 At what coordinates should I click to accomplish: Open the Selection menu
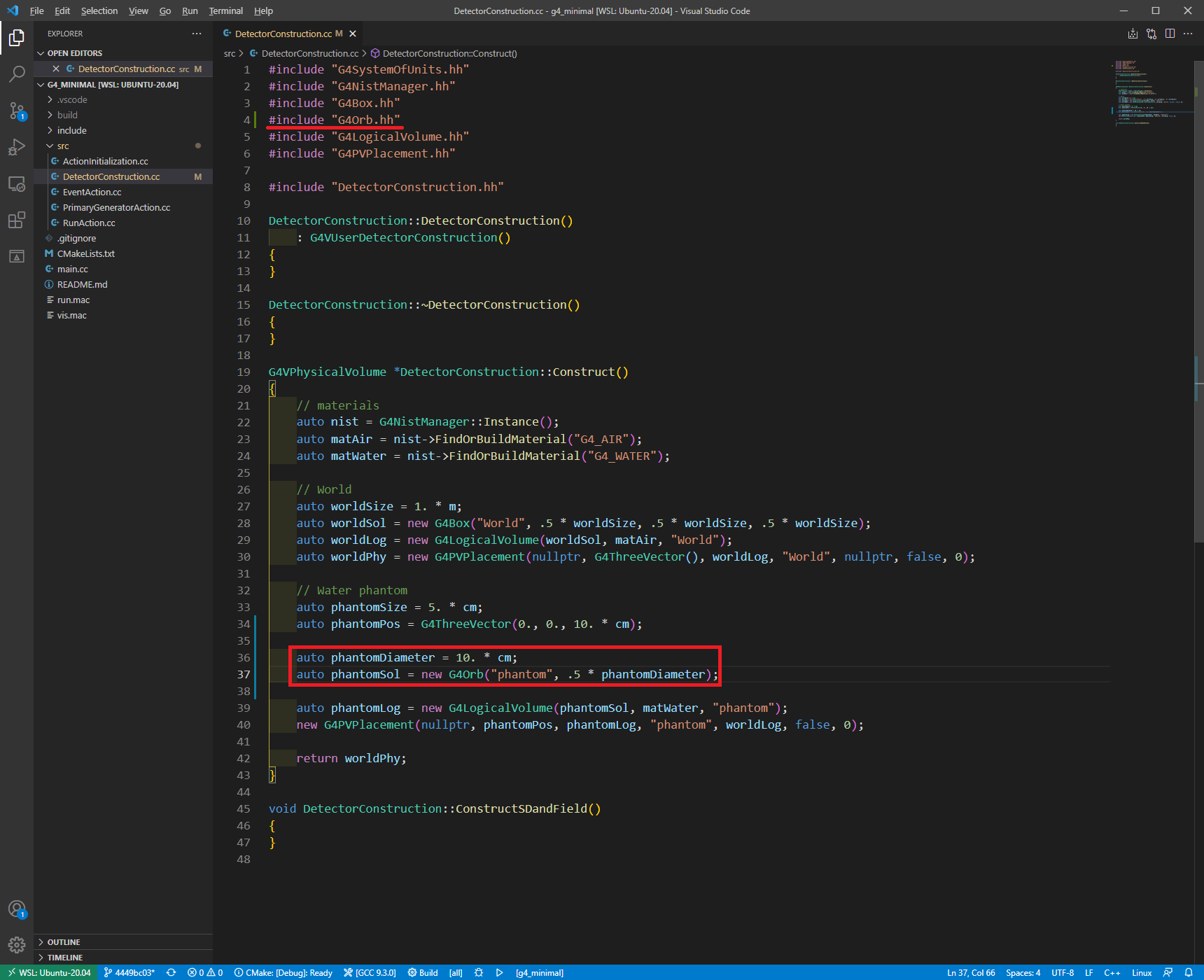tap(99, 10)
